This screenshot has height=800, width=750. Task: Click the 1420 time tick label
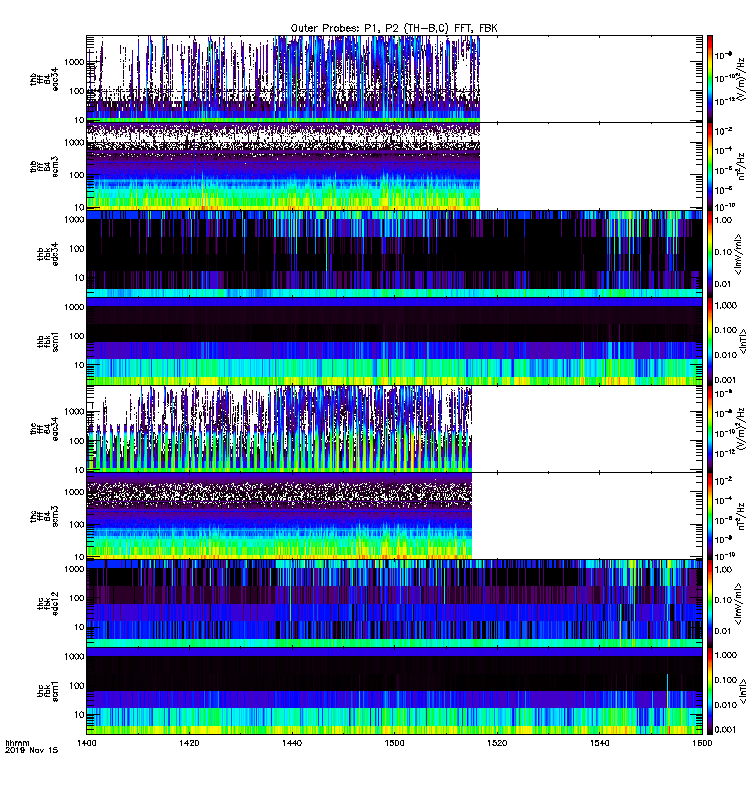189,743
